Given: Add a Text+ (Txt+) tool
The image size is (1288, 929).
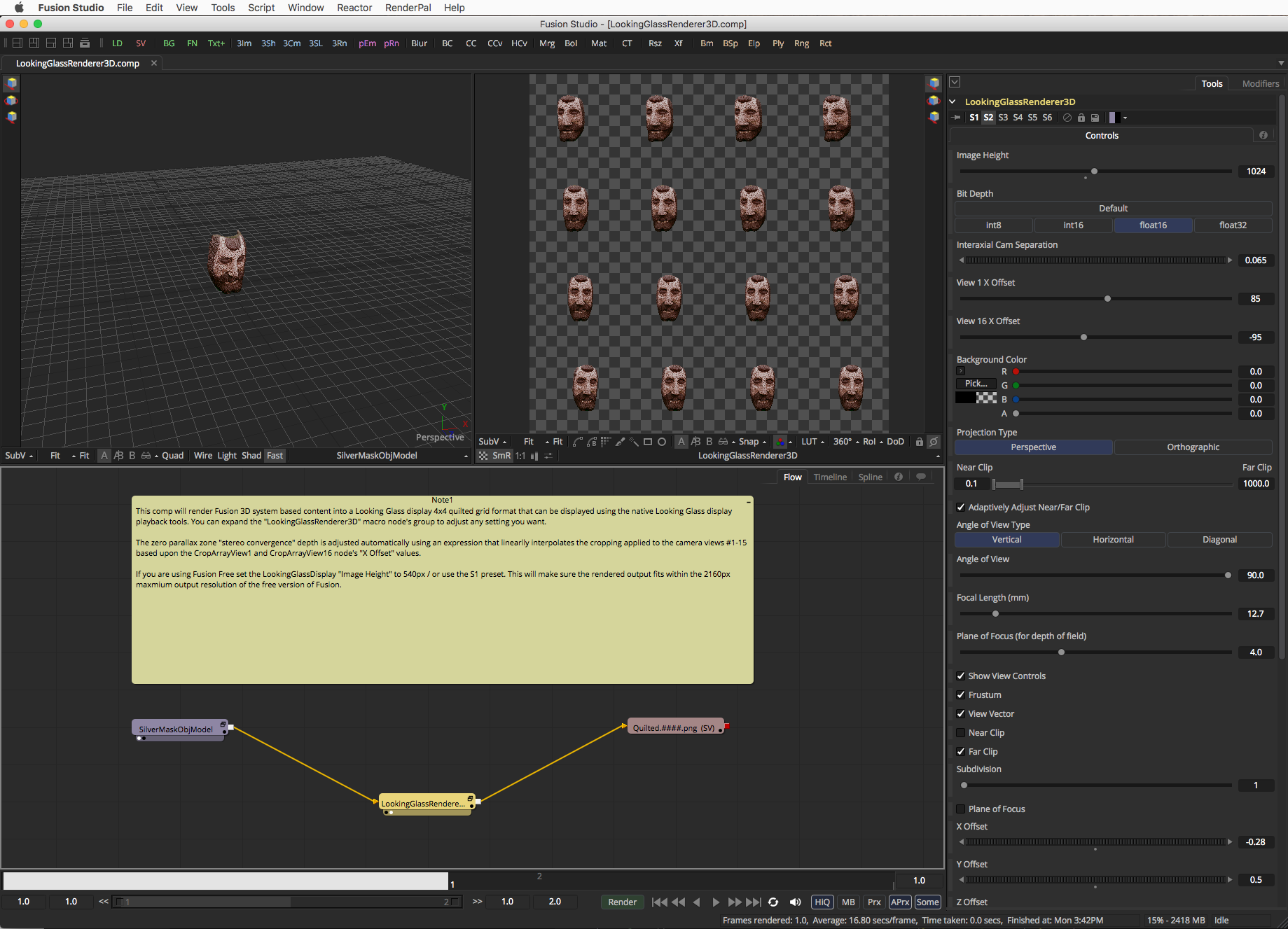Looking at the screenshot, I should pyautogui.click(x=216, y=43).
